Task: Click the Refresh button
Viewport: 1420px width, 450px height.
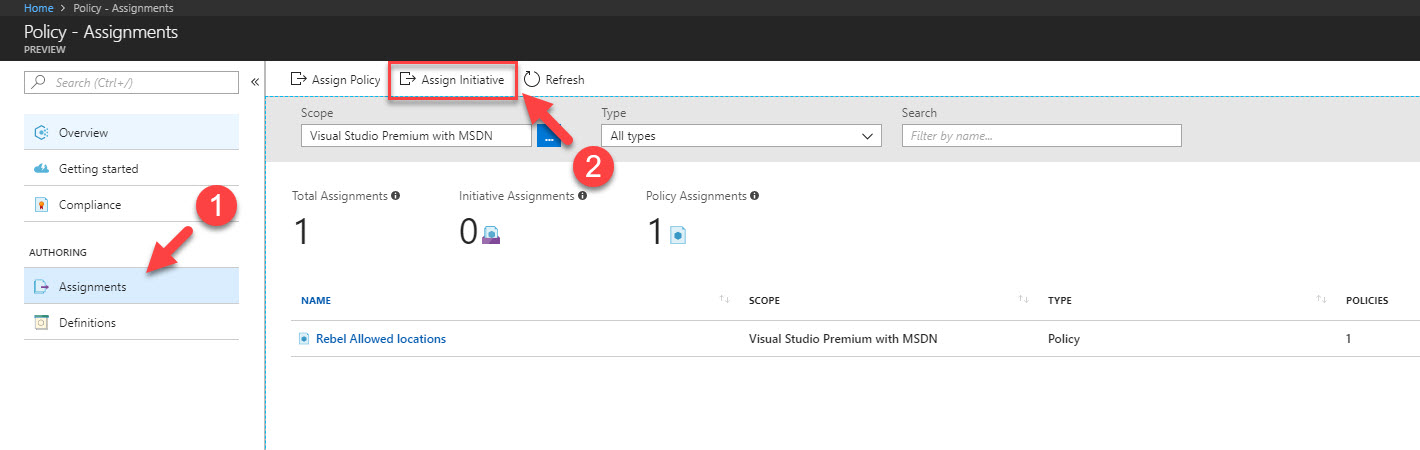Action: point(554,79)
